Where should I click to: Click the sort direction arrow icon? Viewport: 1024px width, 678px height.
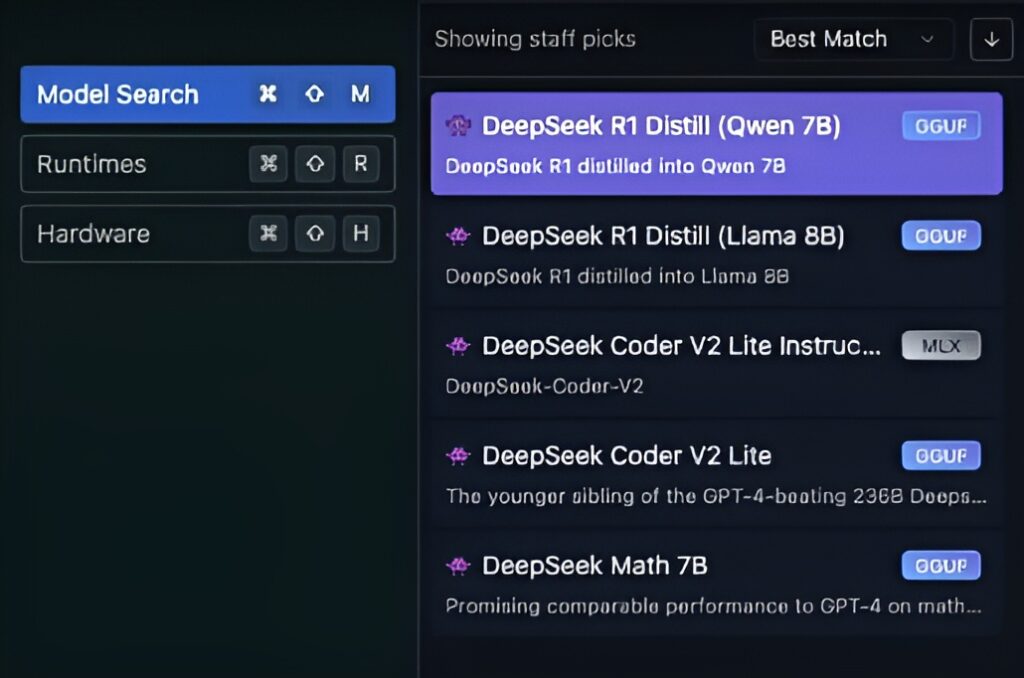tap(991, 40)
